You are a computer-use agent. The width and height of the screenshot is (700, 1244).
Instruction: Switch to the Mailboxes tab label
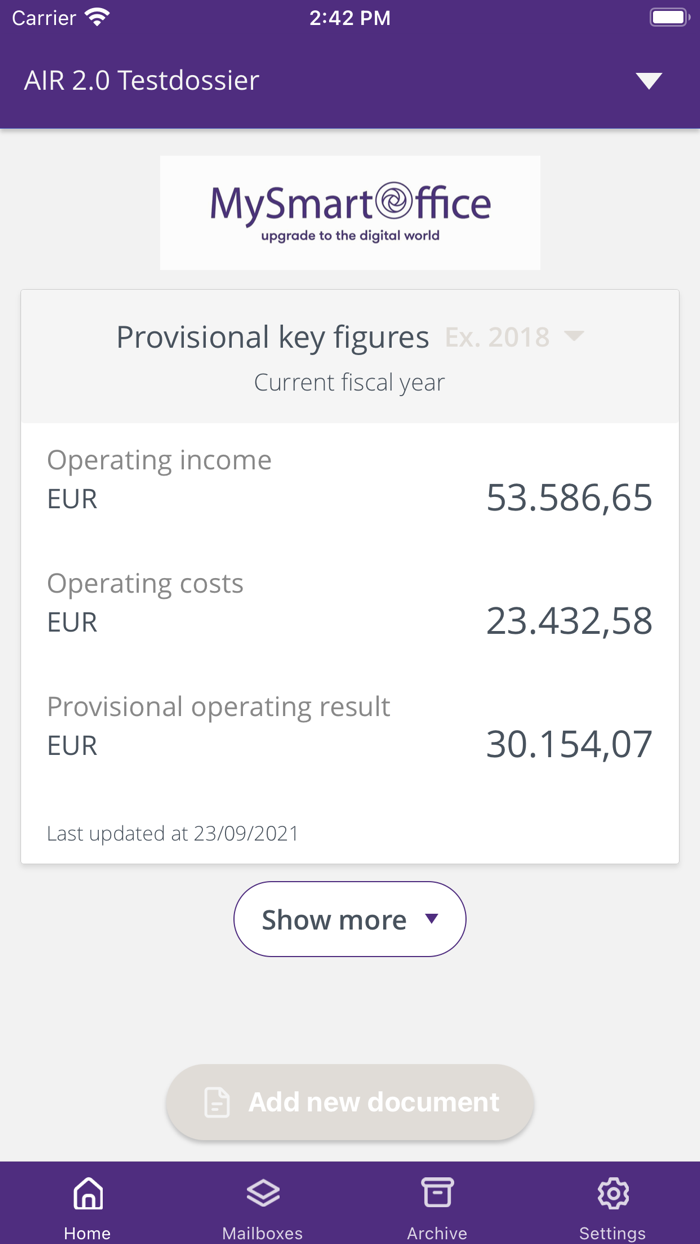[262, 1233]
